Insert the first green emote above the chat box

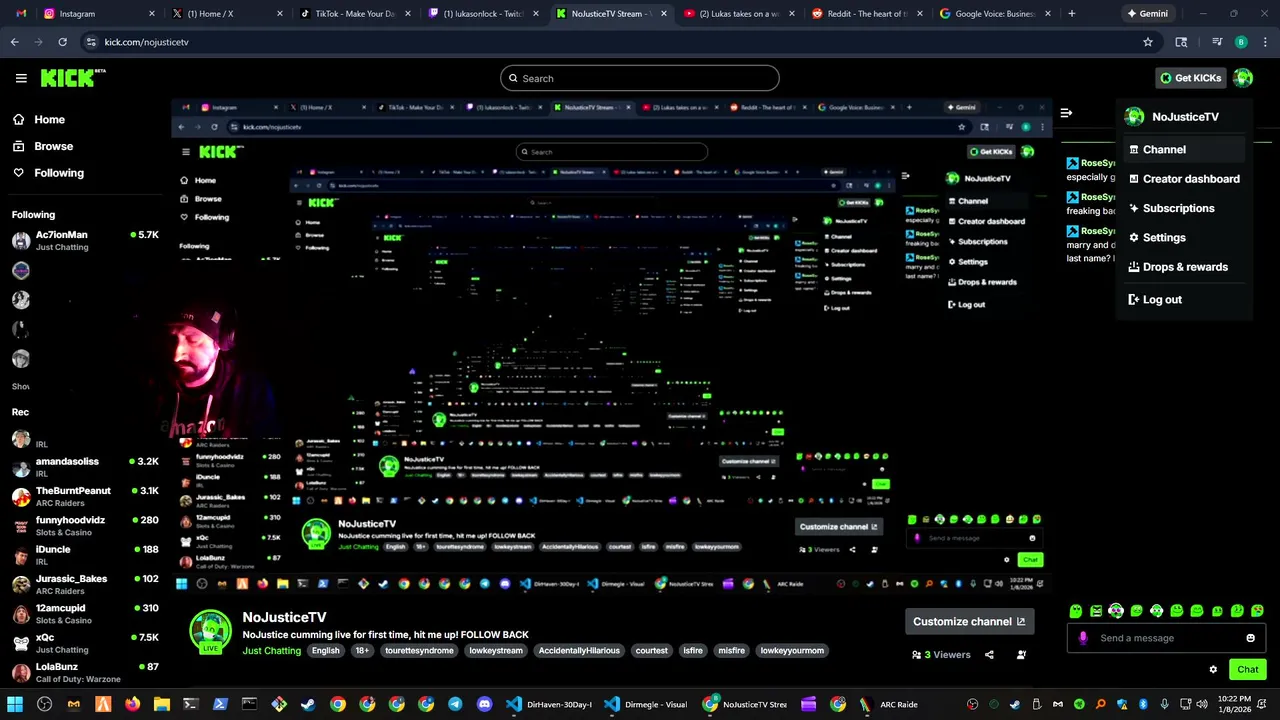[x=1076, y=611]
